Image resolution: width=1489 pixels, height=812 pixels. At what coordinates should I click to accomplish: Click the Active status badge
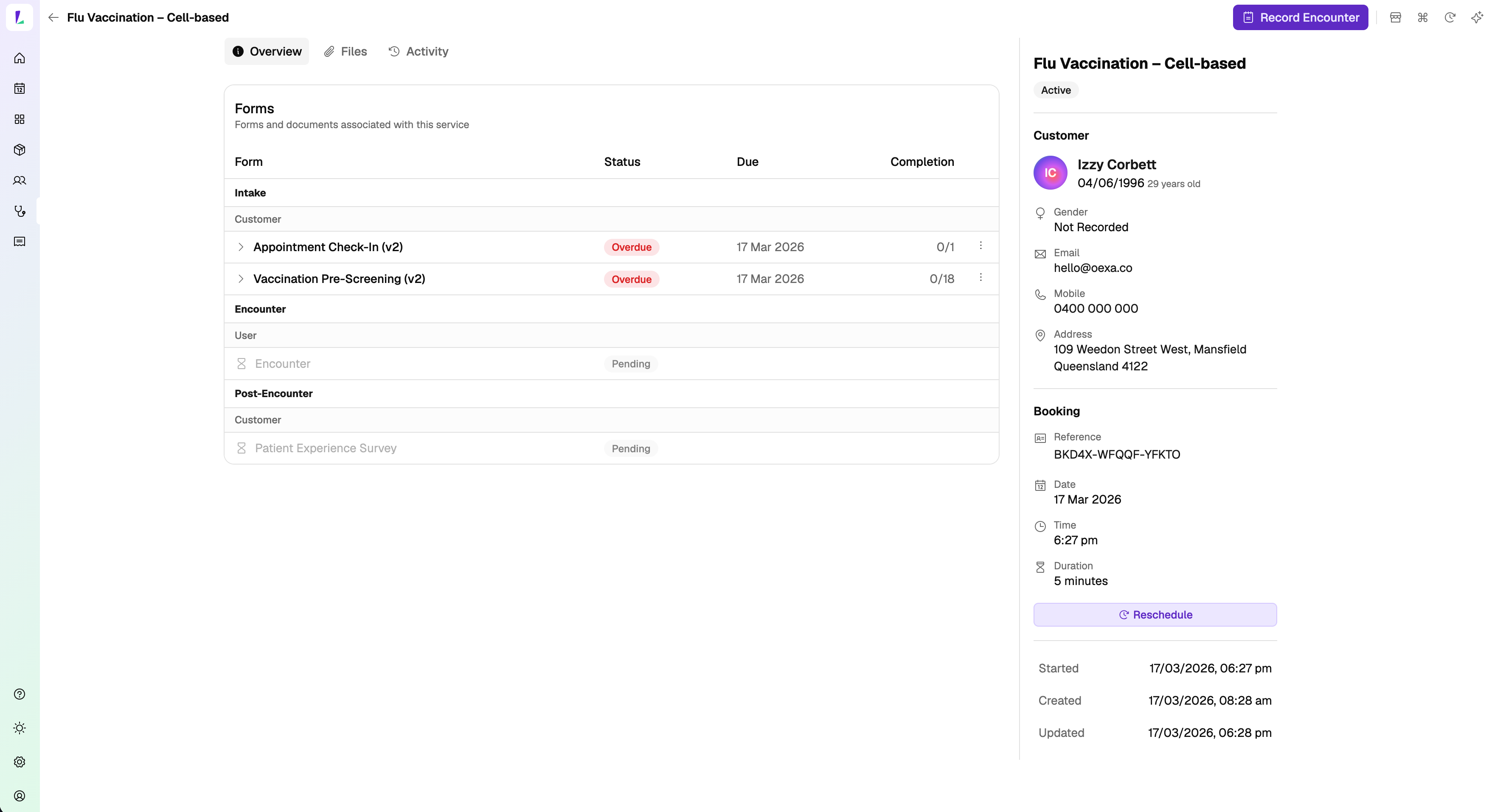pyautogui.click(x=1056, y=90)
